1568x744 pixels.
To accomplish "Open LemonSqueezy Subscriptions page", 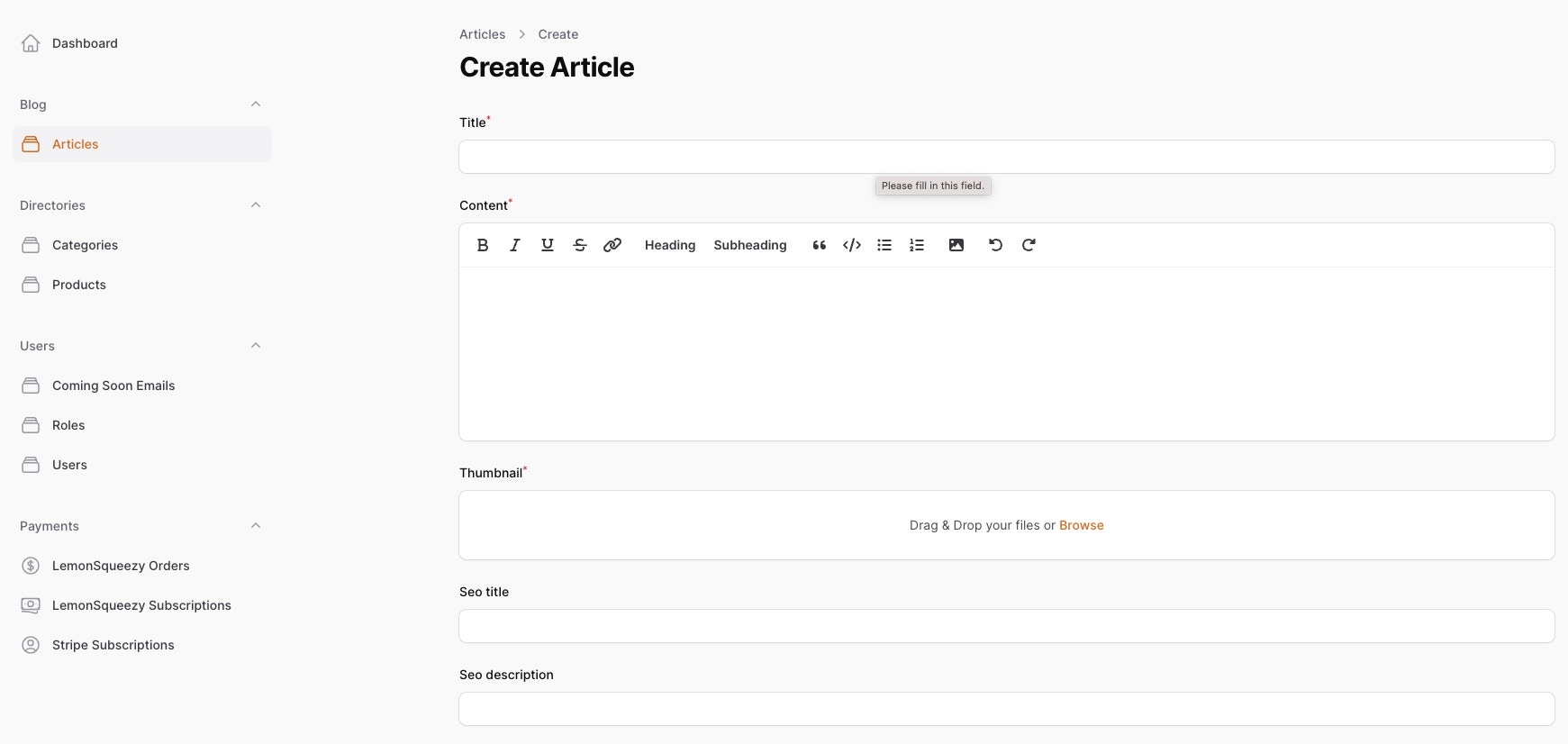I will coord(142,605).
